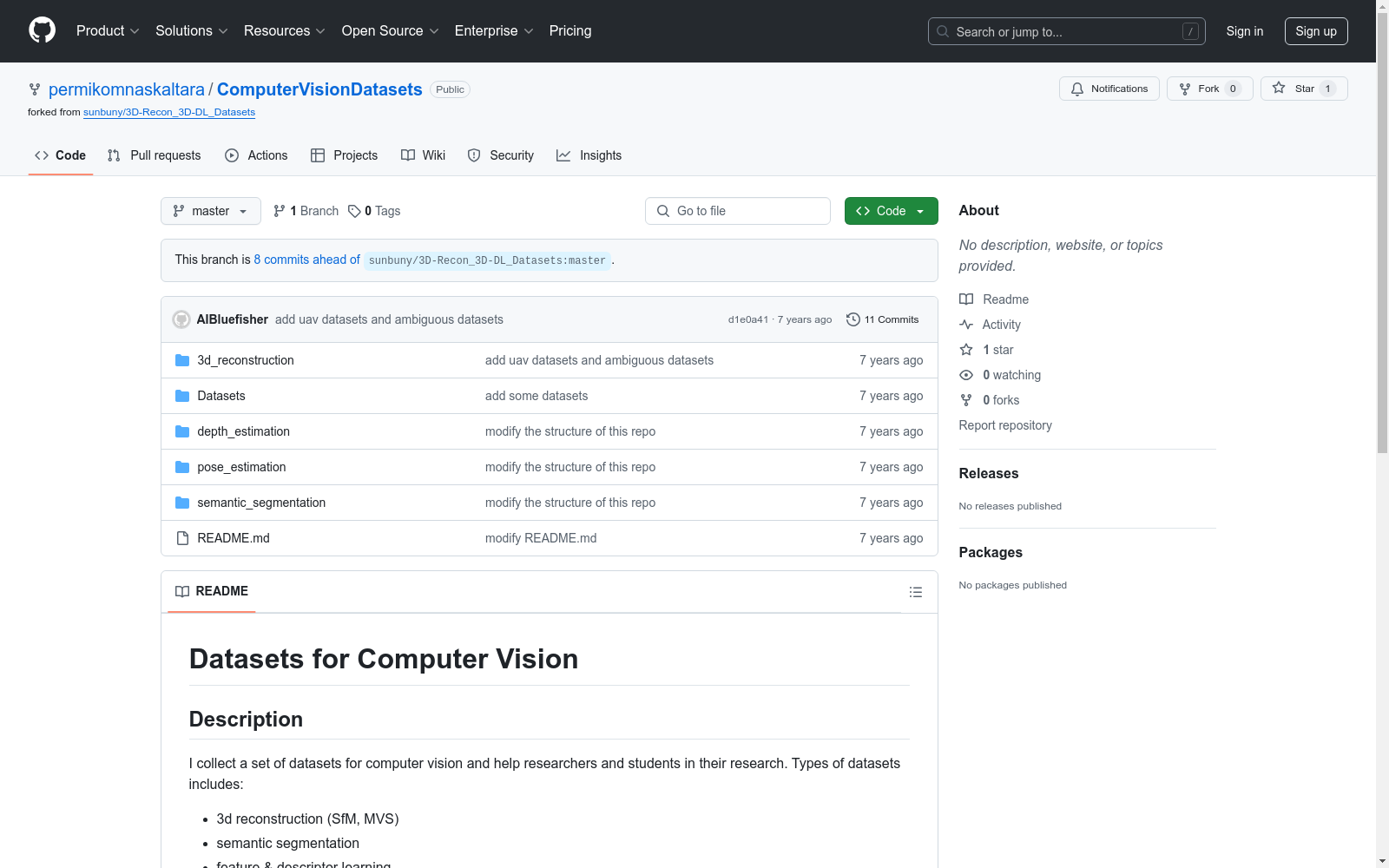Open the README outline menu icon
The width and height of the screenshot is (1389, 868).
[915, 592]
